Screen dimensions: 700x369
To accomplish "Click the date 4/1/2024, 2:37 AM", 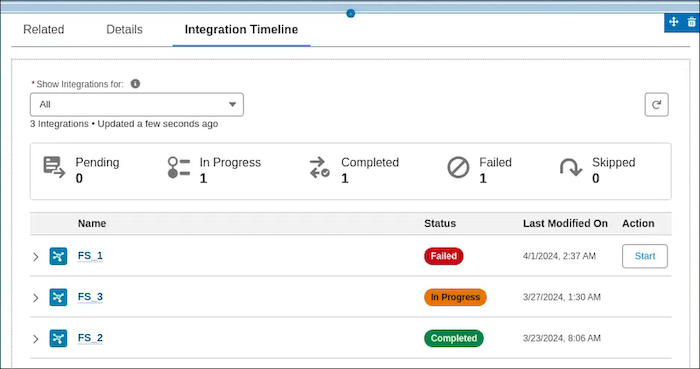I will [x=559, y=256].
